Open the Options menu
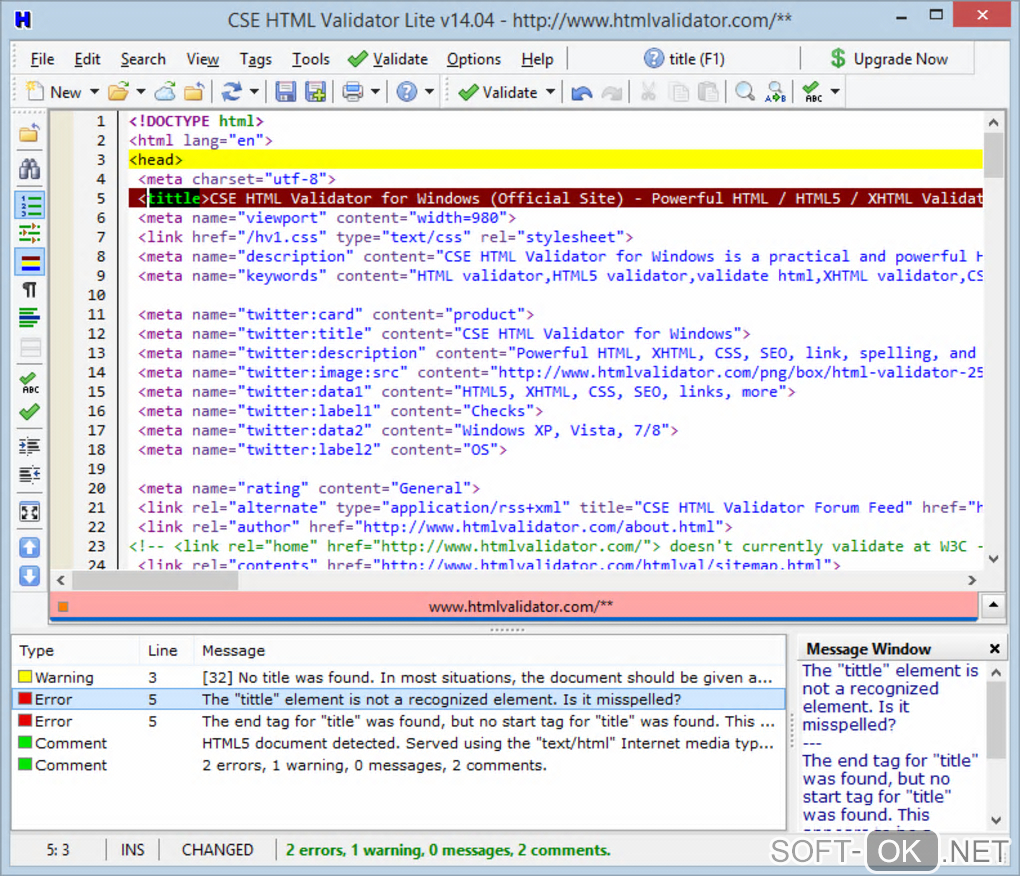1020x876 pixels. [x=474, y=60]
